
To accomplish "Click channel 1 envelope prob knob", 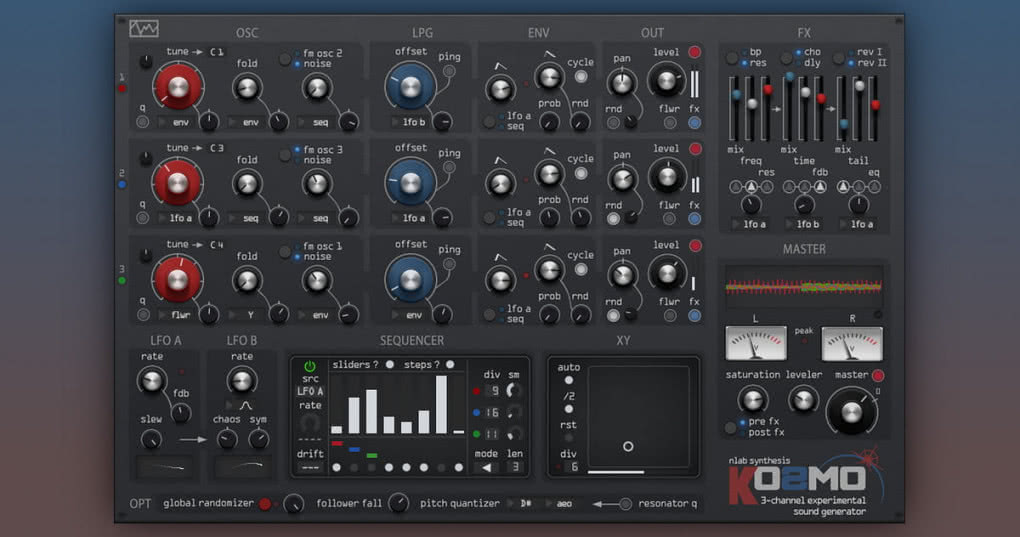I will click(x=549, y=121).
